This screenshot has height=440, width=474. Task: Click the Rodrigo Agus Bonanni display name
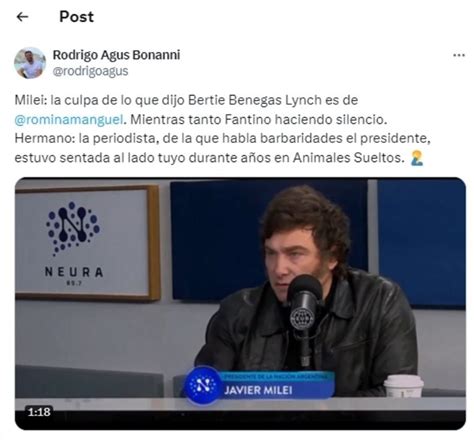[116, 55]
